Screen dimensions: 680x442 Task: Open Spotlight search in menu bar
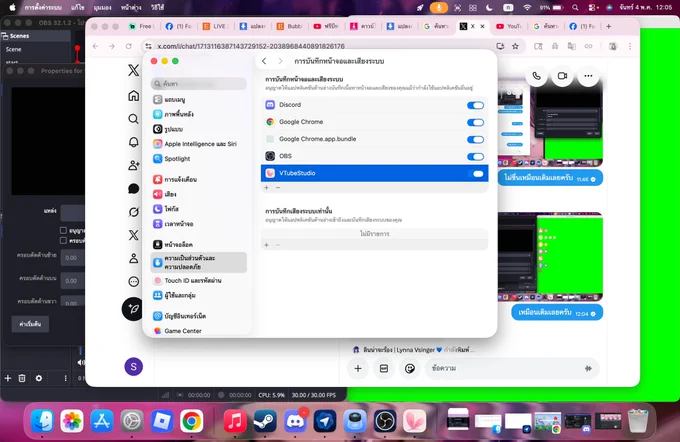[575, 7]
